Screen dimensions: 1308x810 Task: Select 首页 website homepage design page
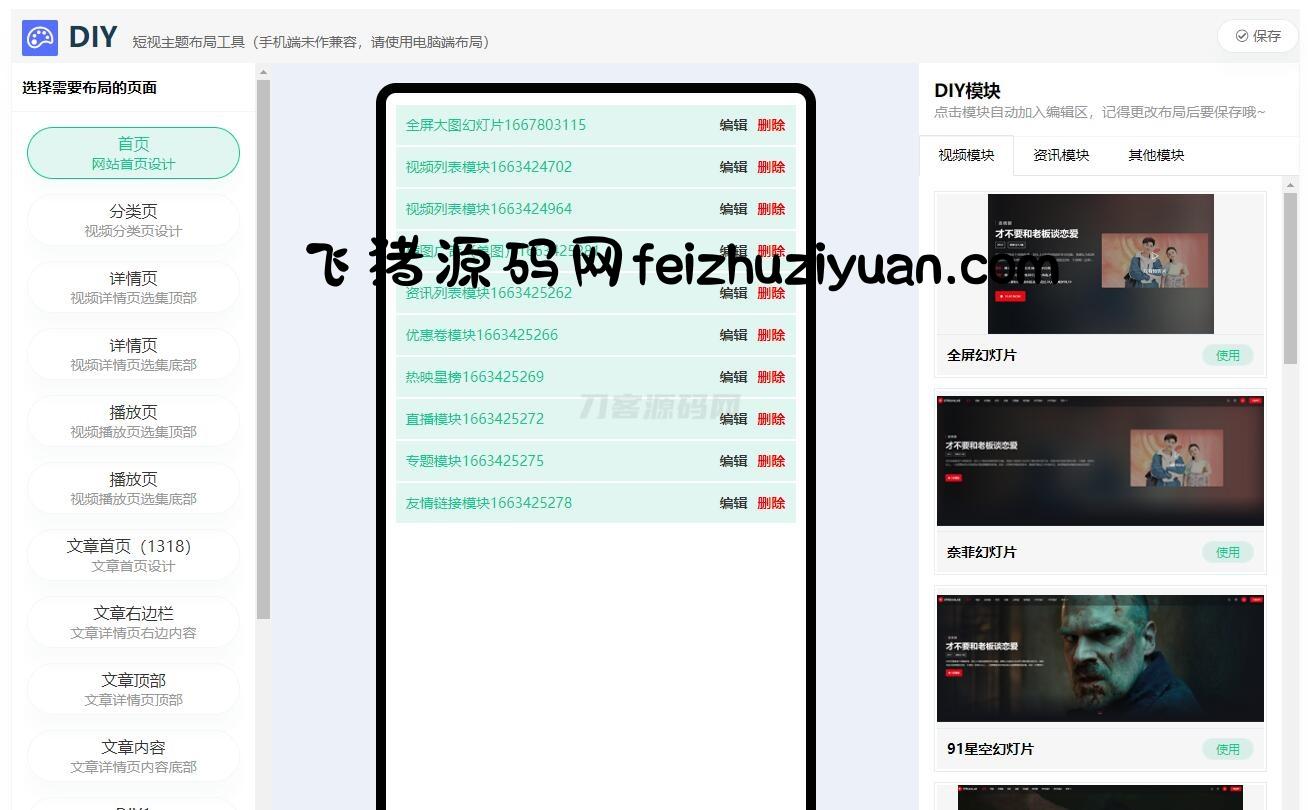click(x=133, y=153)
